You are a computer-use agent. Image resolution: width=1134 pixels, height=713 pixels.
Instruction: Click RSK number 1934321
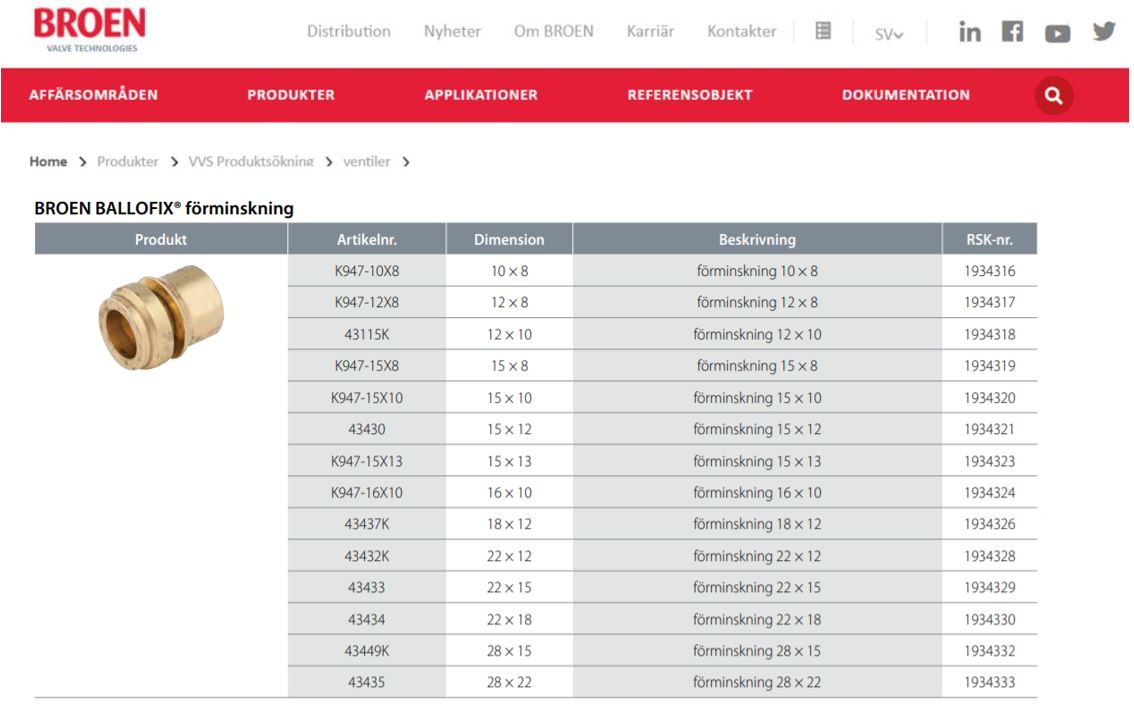tap(989, 429)
